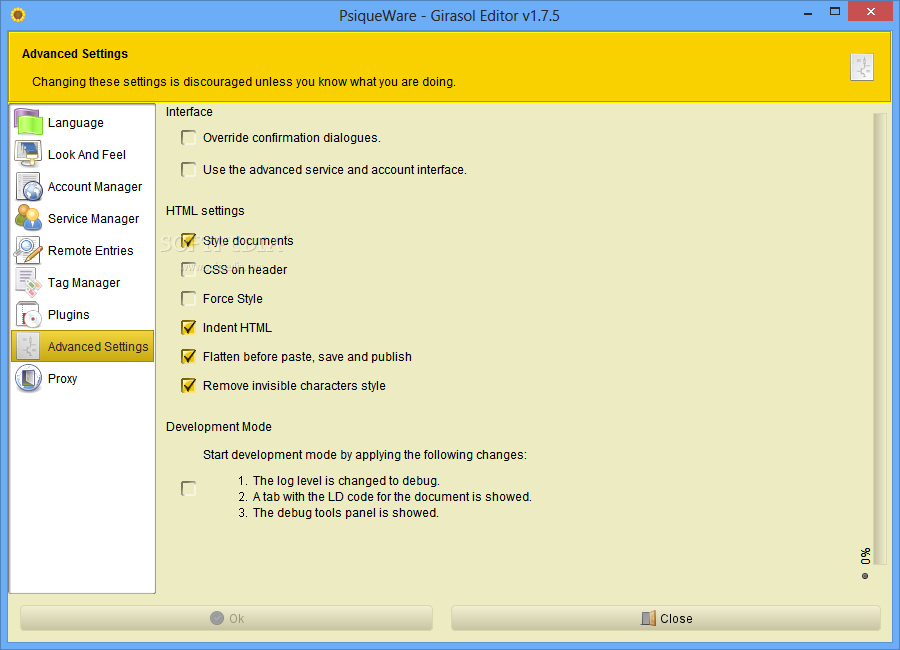The height and width of the screenshot is (650, 900).
Task: Select Advanced Settings in the sidebar
Action: [83, 346]
